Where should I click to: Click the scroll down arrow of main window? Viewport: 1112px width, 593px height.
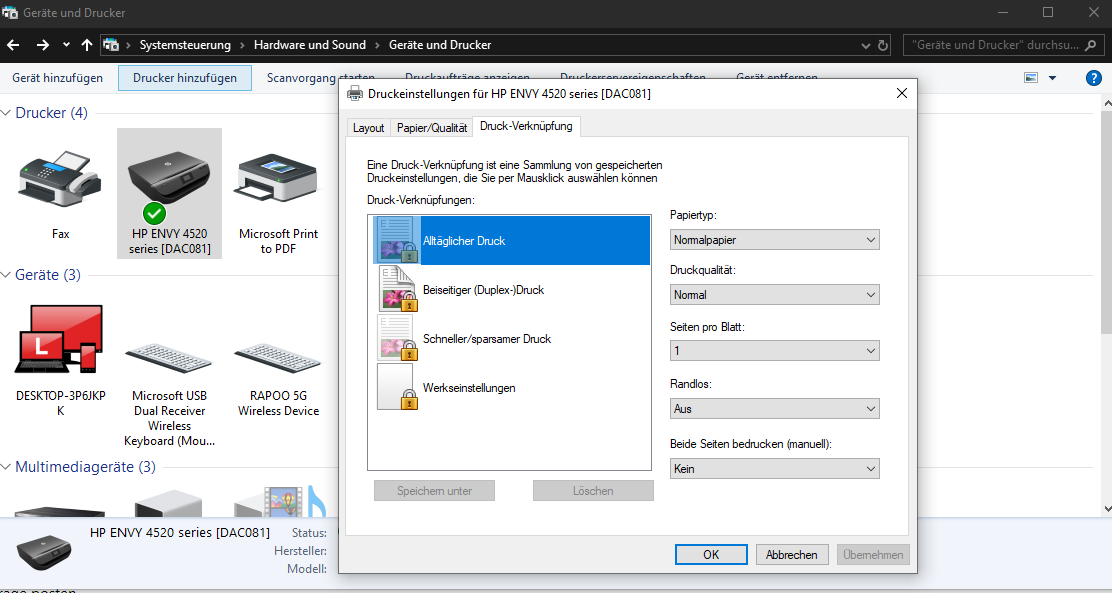[1107, 509]
